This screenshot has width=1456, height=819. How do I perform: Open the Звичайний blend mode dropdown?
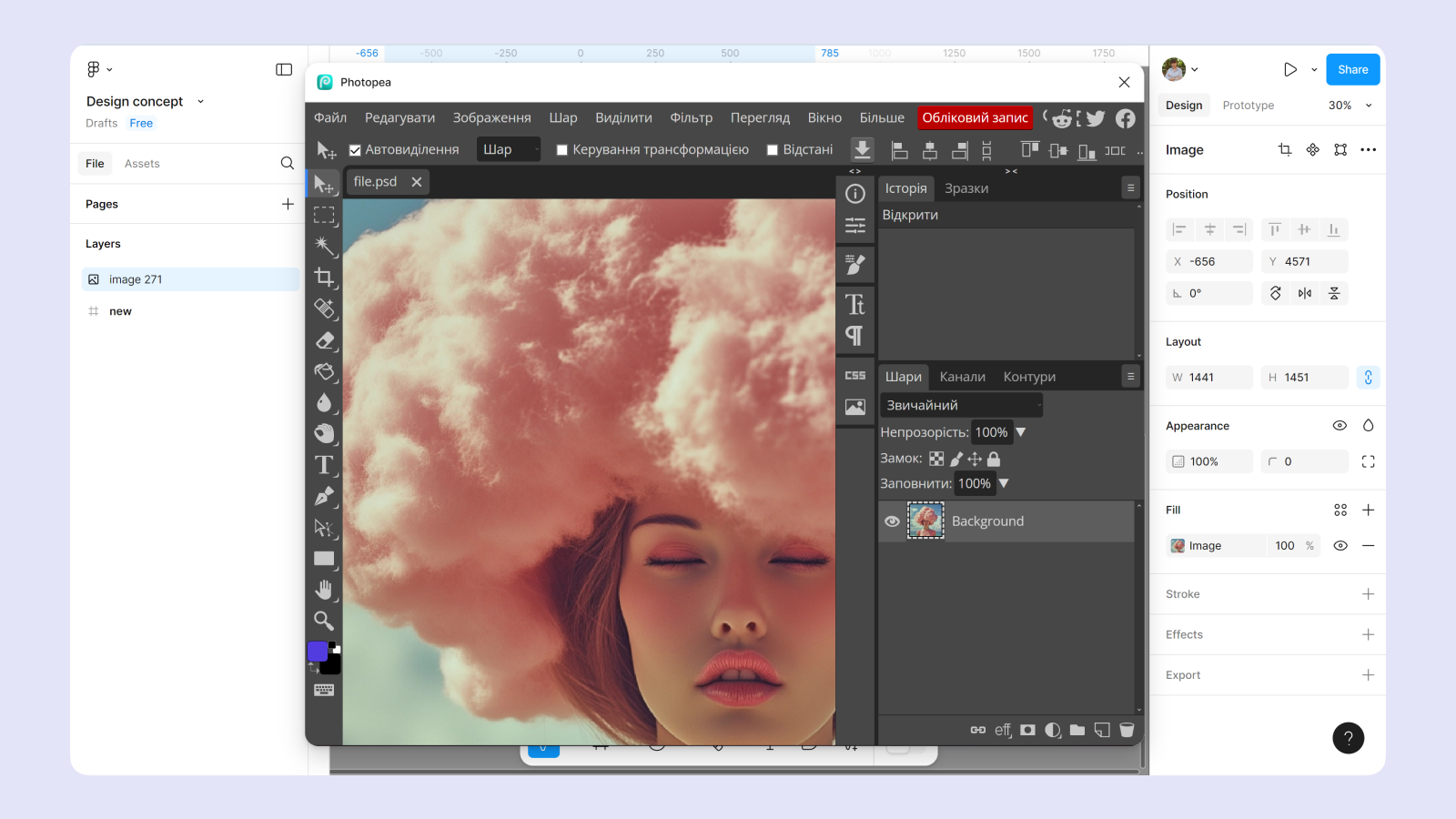[961, 405]
